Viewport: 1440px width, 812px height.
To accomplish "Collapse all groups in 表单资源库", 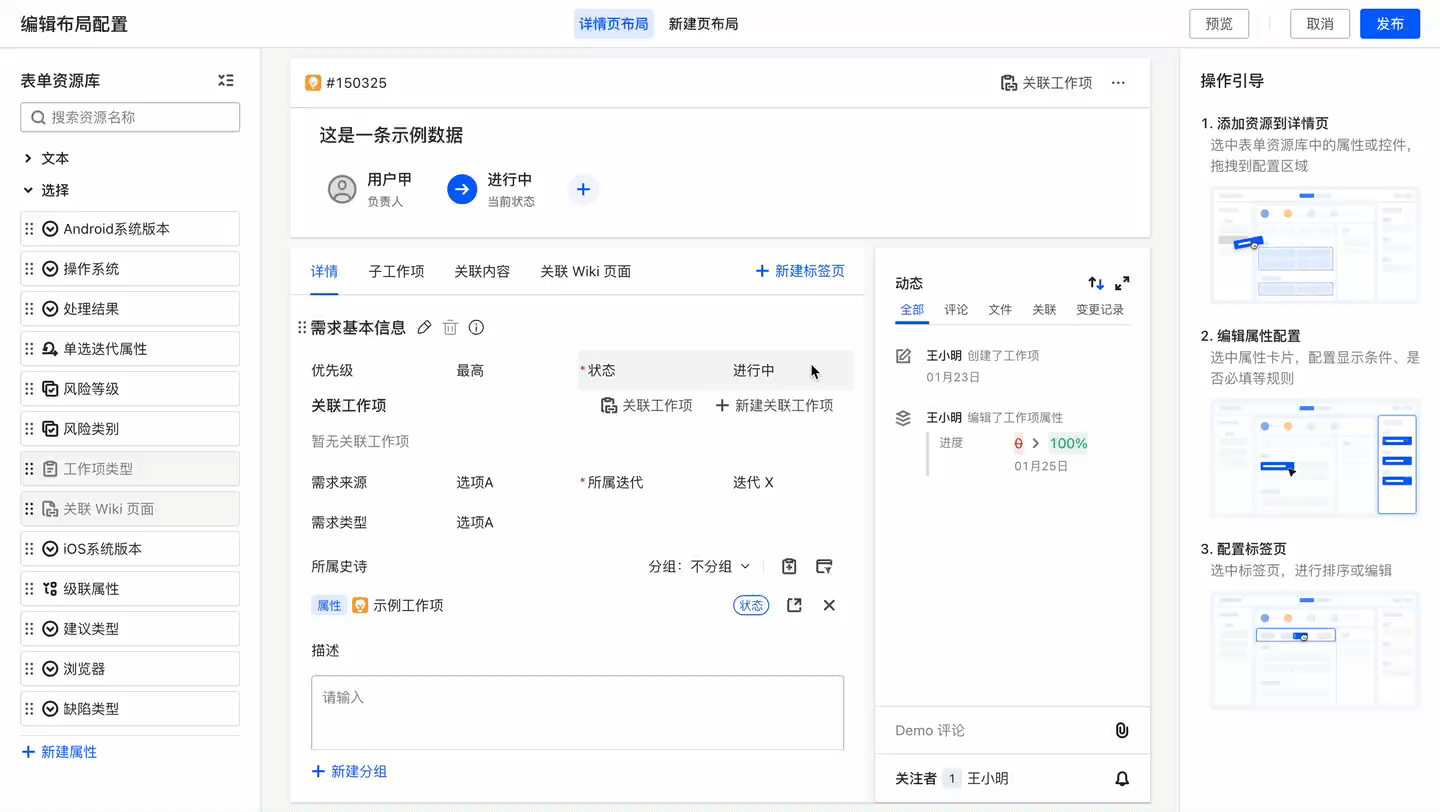I will click(226, 81).
